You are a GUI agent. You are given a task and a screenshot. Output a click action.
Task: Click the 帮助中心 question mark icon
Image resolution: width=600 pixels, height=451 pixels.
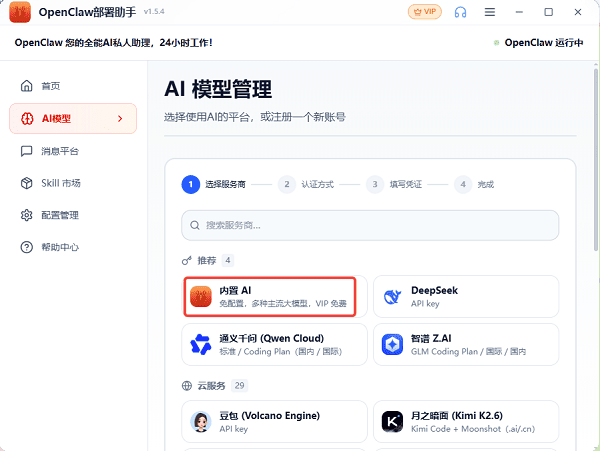[x=26, y=247]
